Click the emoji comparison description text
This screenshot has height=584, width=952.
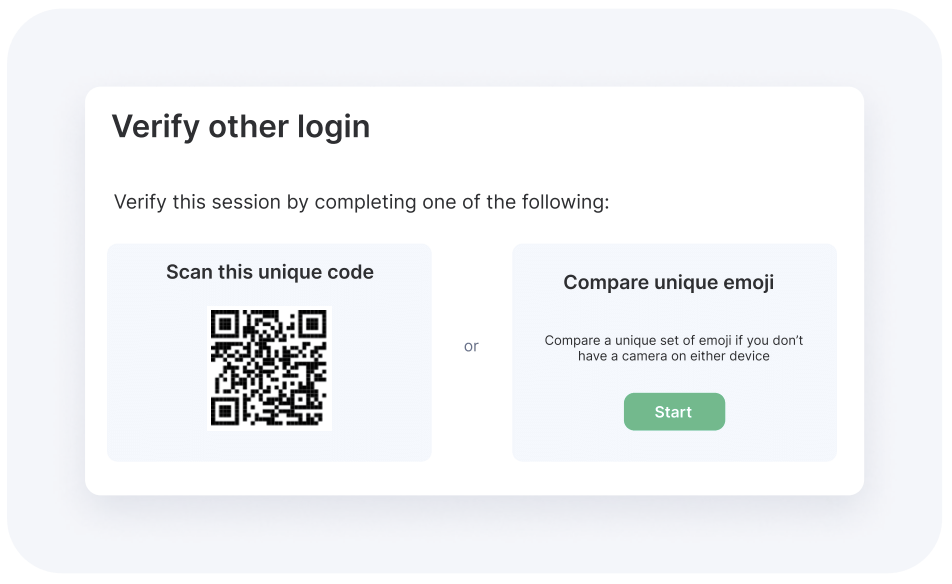point(673,348)
